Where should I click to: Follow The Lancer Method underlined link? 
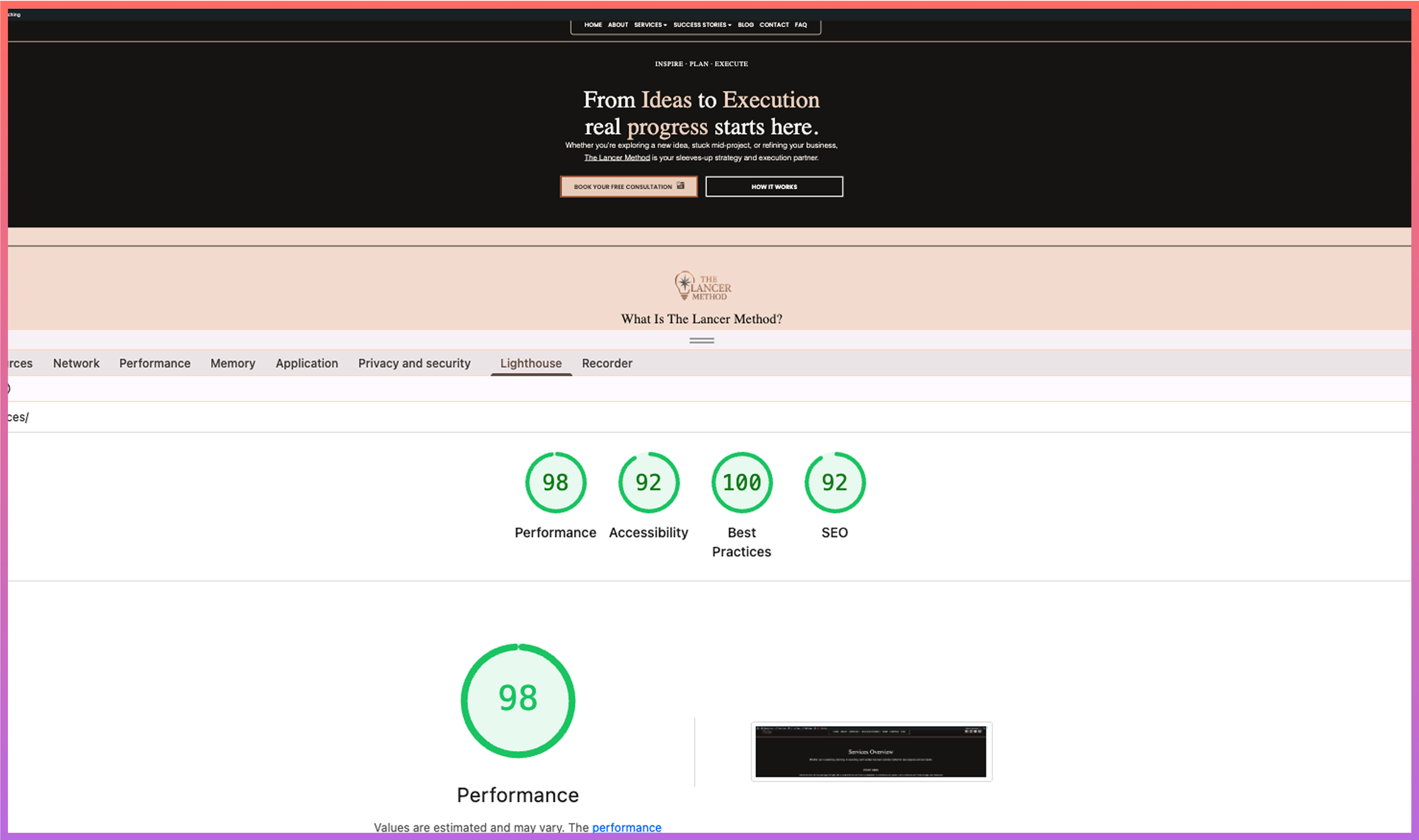click(617, 158)
